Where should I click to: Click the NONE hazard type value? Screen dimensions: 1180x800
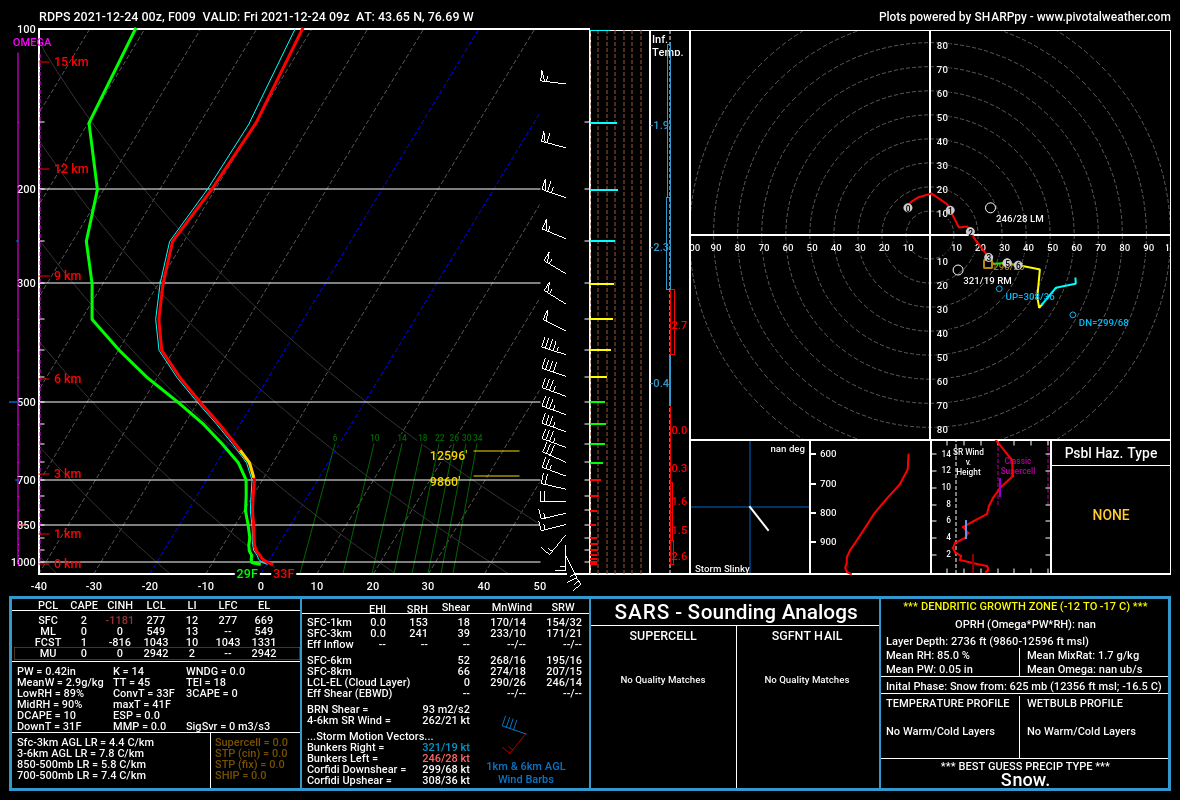(1111, 515)
